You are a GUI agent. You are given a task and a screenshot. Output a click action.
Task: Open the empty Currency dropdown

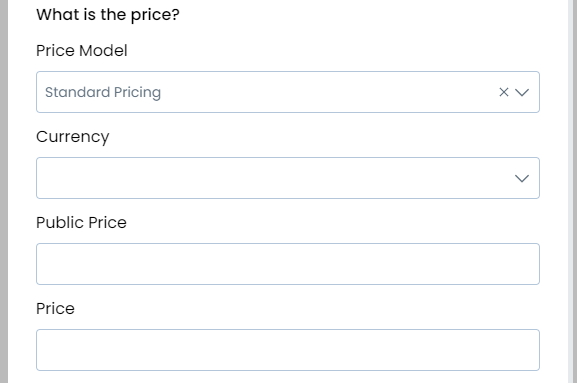tap(288, 178)
